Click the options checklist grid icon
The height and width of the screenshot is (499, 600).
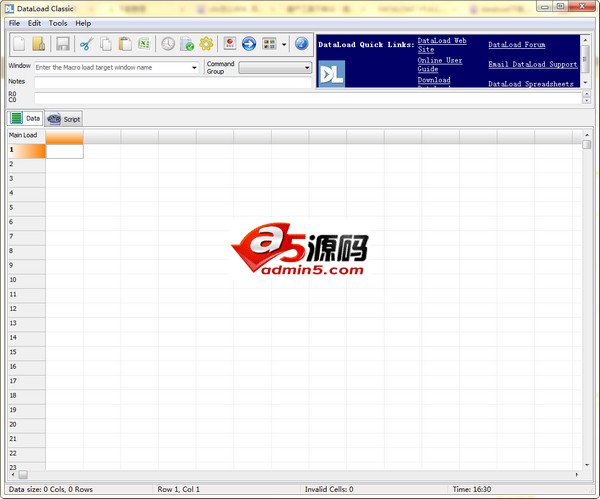269,44
